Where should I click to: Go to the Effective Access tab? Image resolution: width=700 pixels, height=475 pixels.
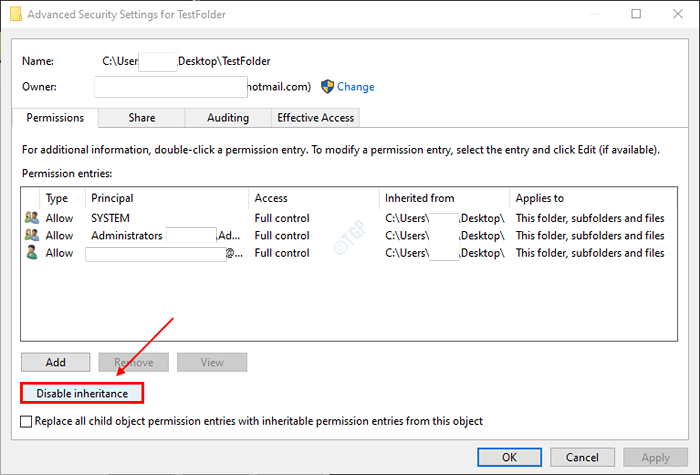click(x=315, y=118)
